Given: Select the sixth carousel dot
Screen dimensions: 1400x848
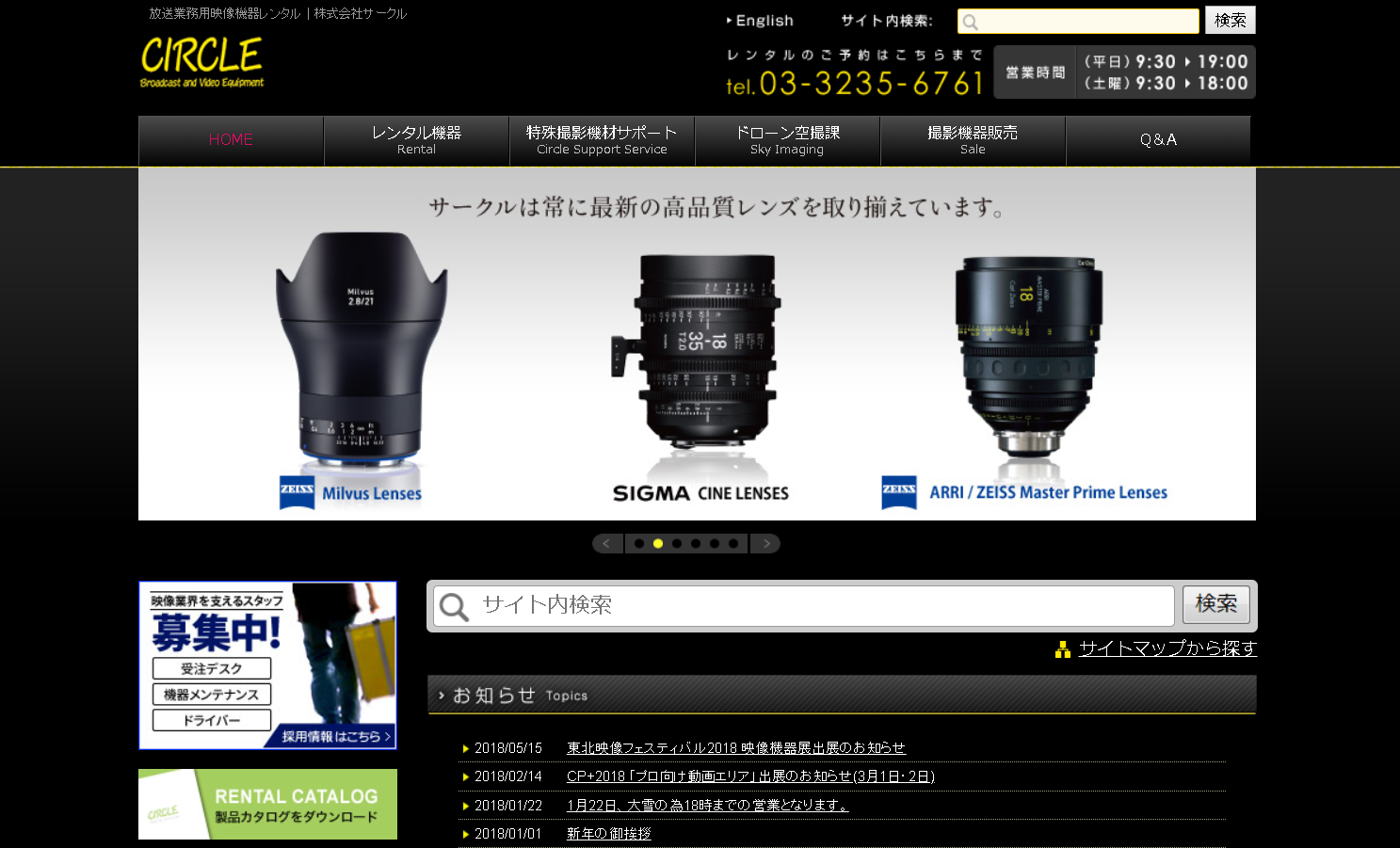Looking at the screenshot, I should point(733,543).
